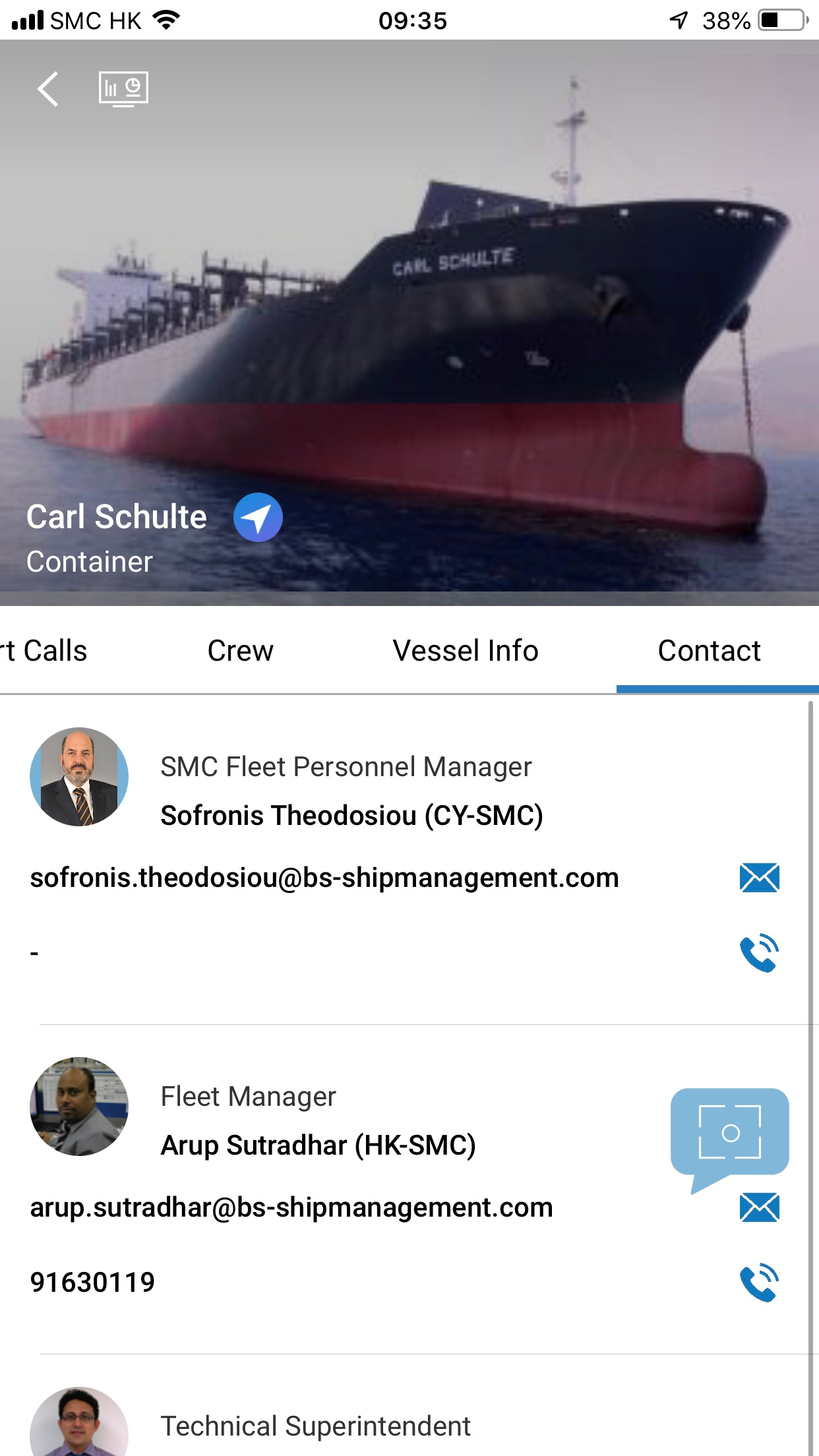Click the contact list scrollbar
819x1456 pixels.
click(x=810, y=1055)
